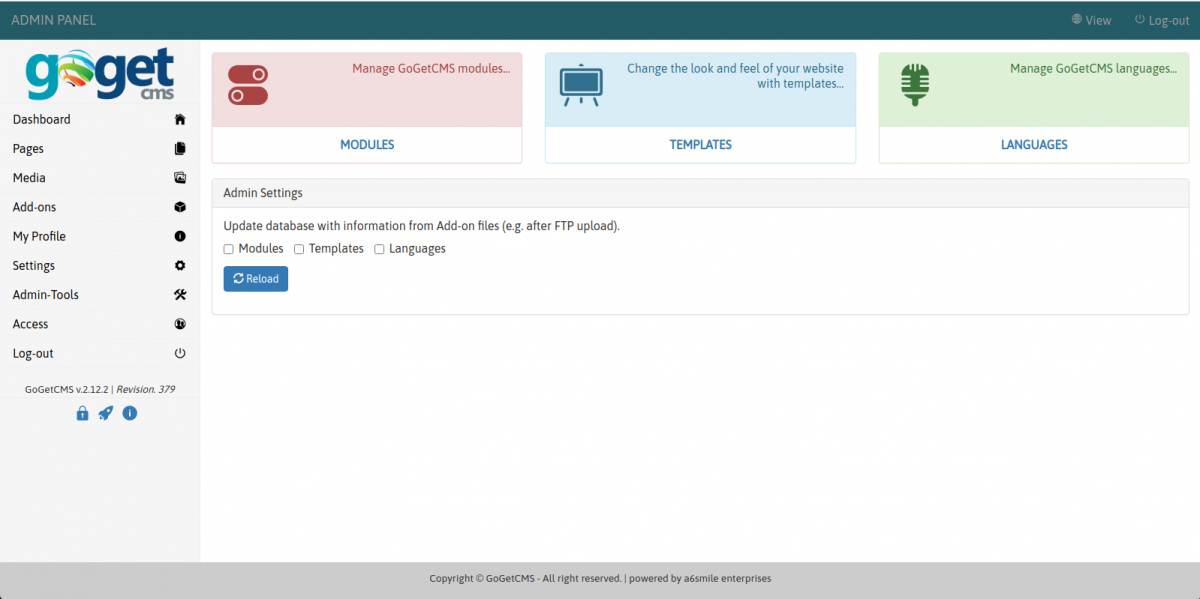
Task: Click the blue rocket icon below version
Action: pyautogui.click(x=106, y=413)
